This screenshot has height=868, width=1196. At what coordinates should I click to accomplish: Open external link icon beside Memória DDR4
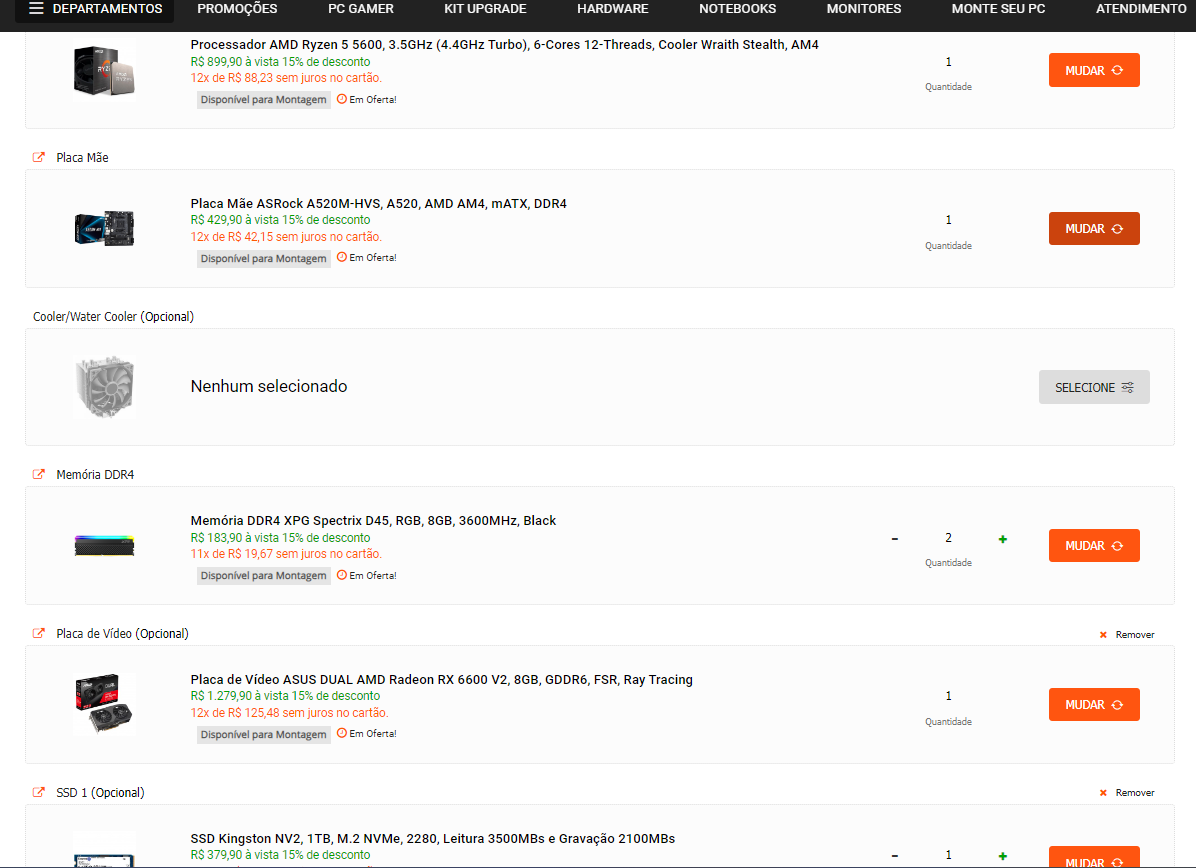(39, 474)
